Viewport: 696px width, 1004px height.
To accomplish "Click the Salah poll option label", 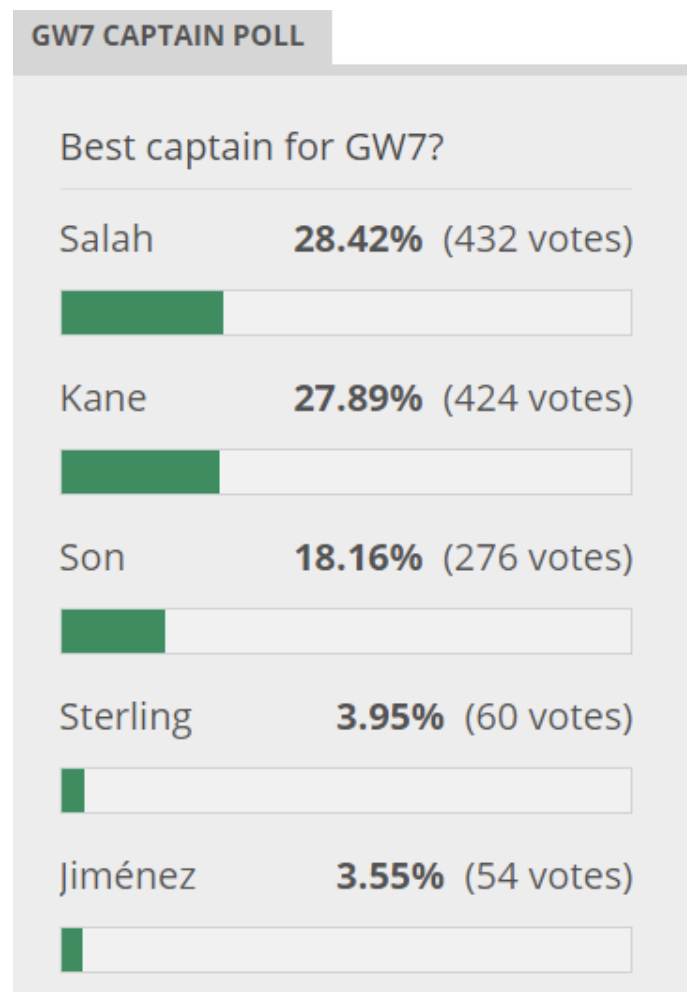I will pyautogui.click(x=106, y=239).
